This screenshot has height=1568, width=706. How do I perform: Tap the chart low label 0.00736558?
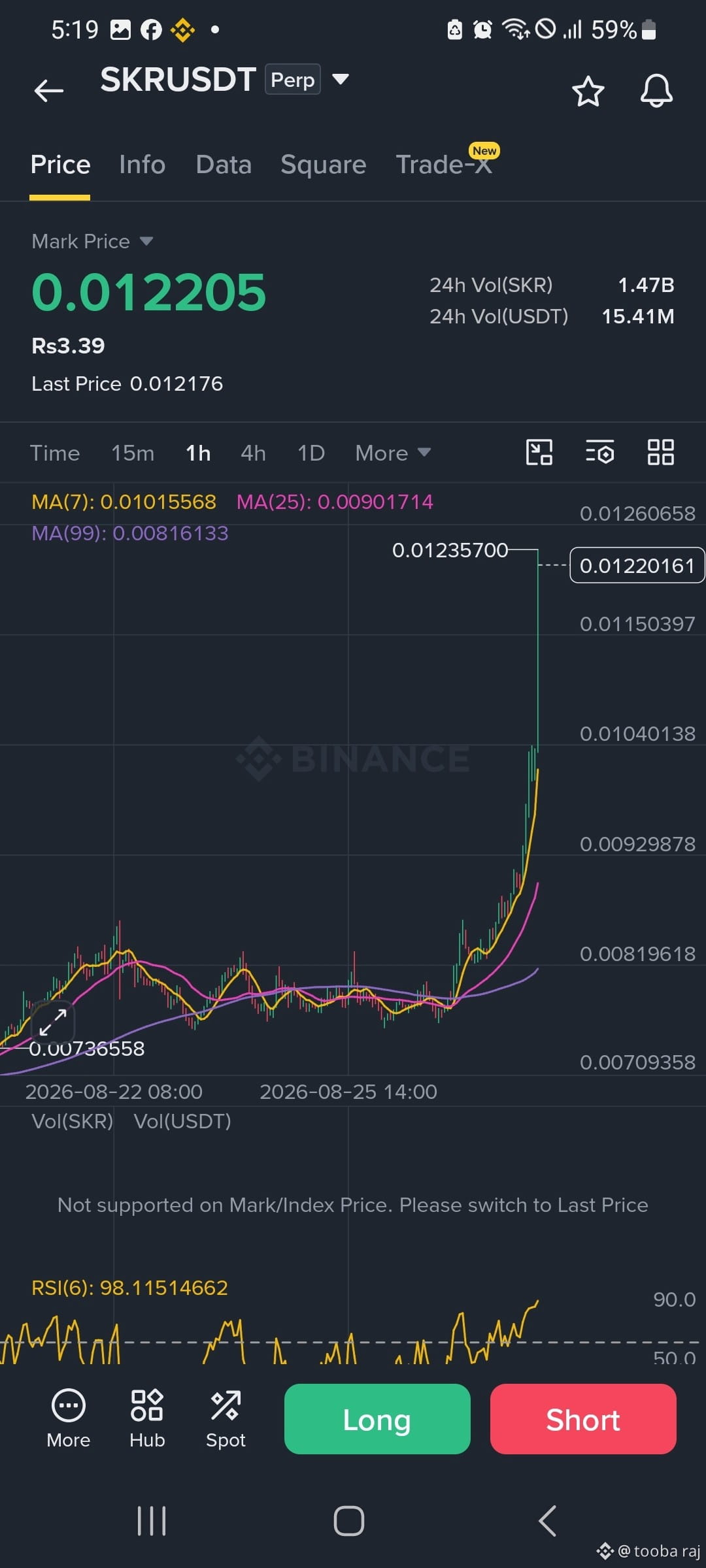point(86,1049)
